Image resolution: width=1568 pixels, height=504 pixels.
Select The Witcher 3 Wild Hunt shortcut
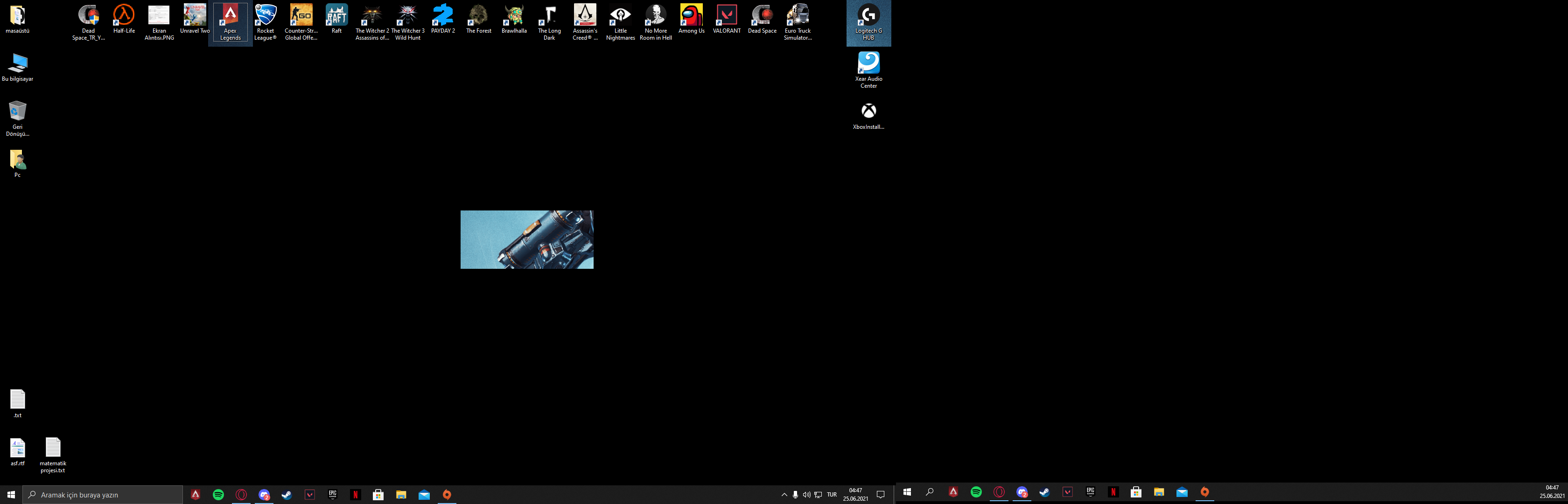click(408, 15)
